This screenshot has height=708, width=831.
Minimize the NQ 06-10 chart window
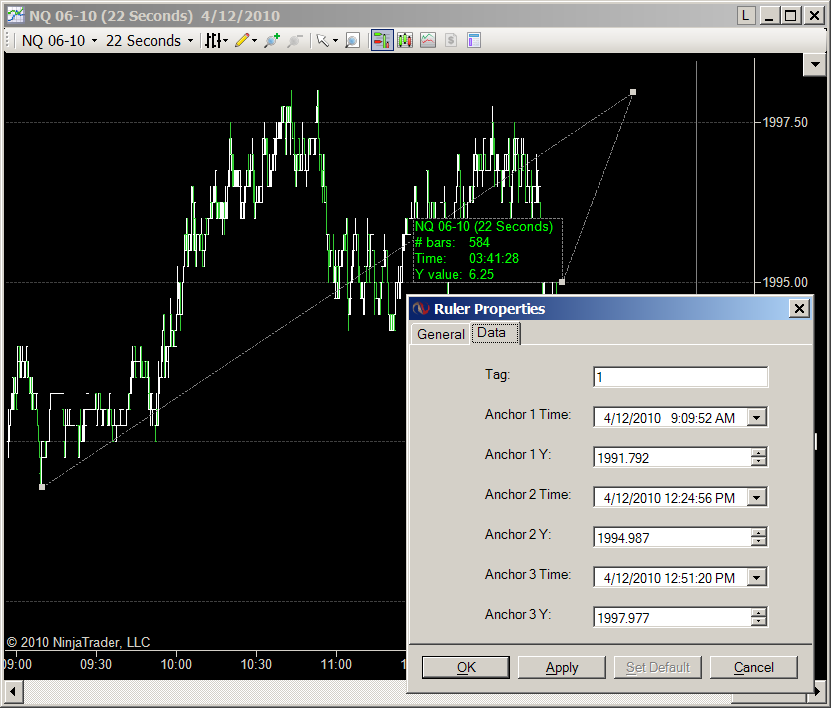(x=768, y=15)
